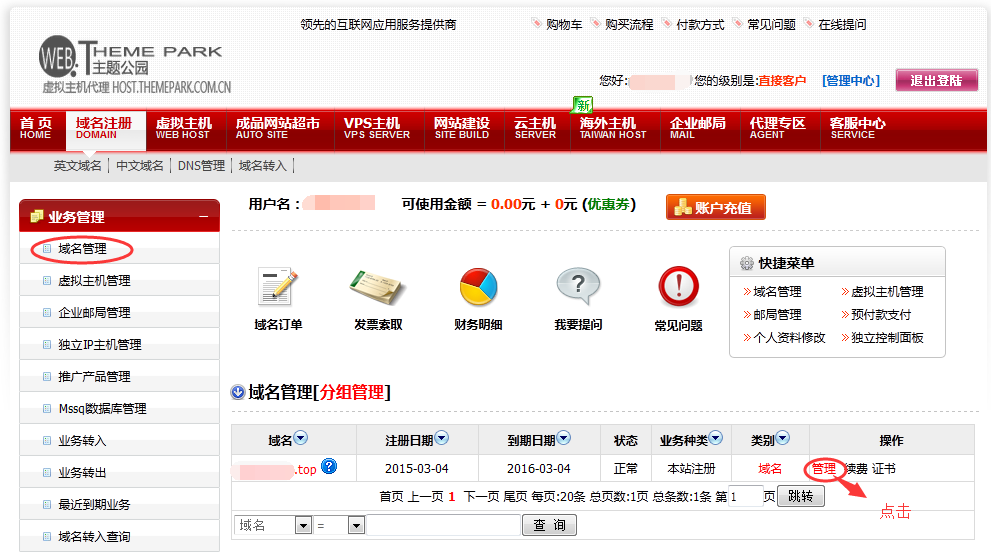Sort by 注册日期 column arrow
991x552 pixels.
pyautogui.click(x=441, y=438)
